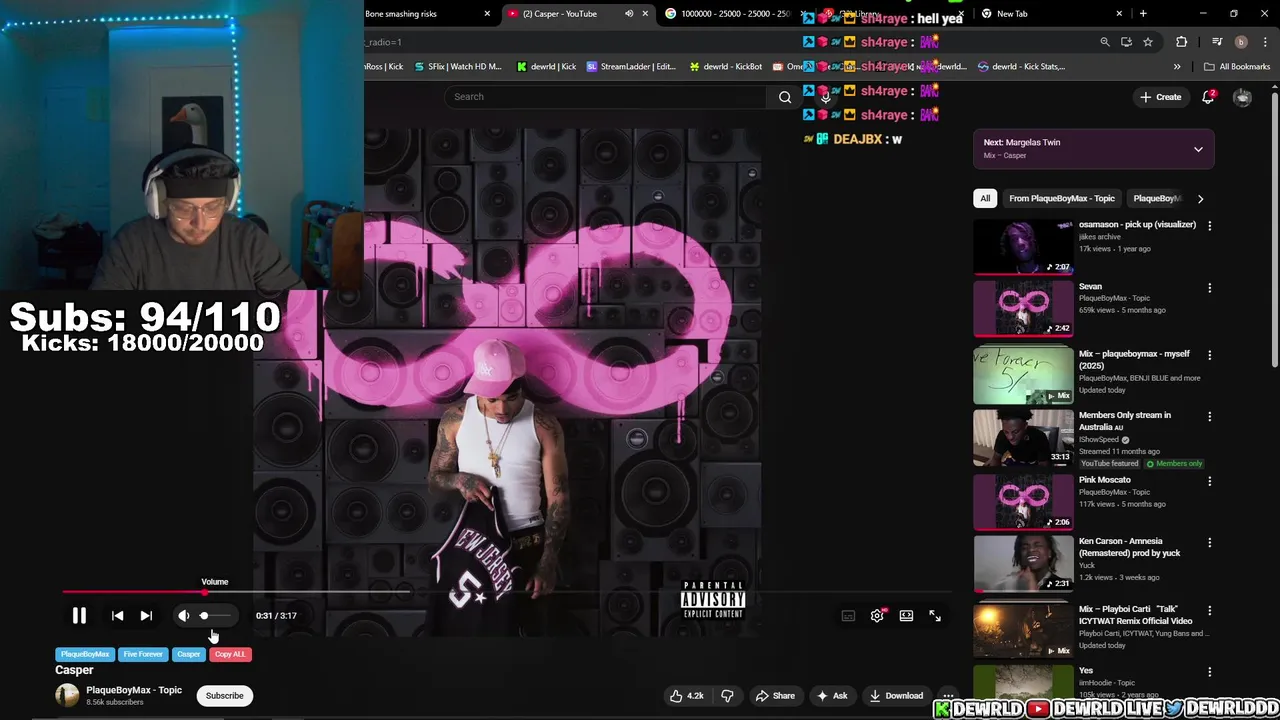
Task: Mute the Casper - YouTube tab audio
Action: [629, 14]
